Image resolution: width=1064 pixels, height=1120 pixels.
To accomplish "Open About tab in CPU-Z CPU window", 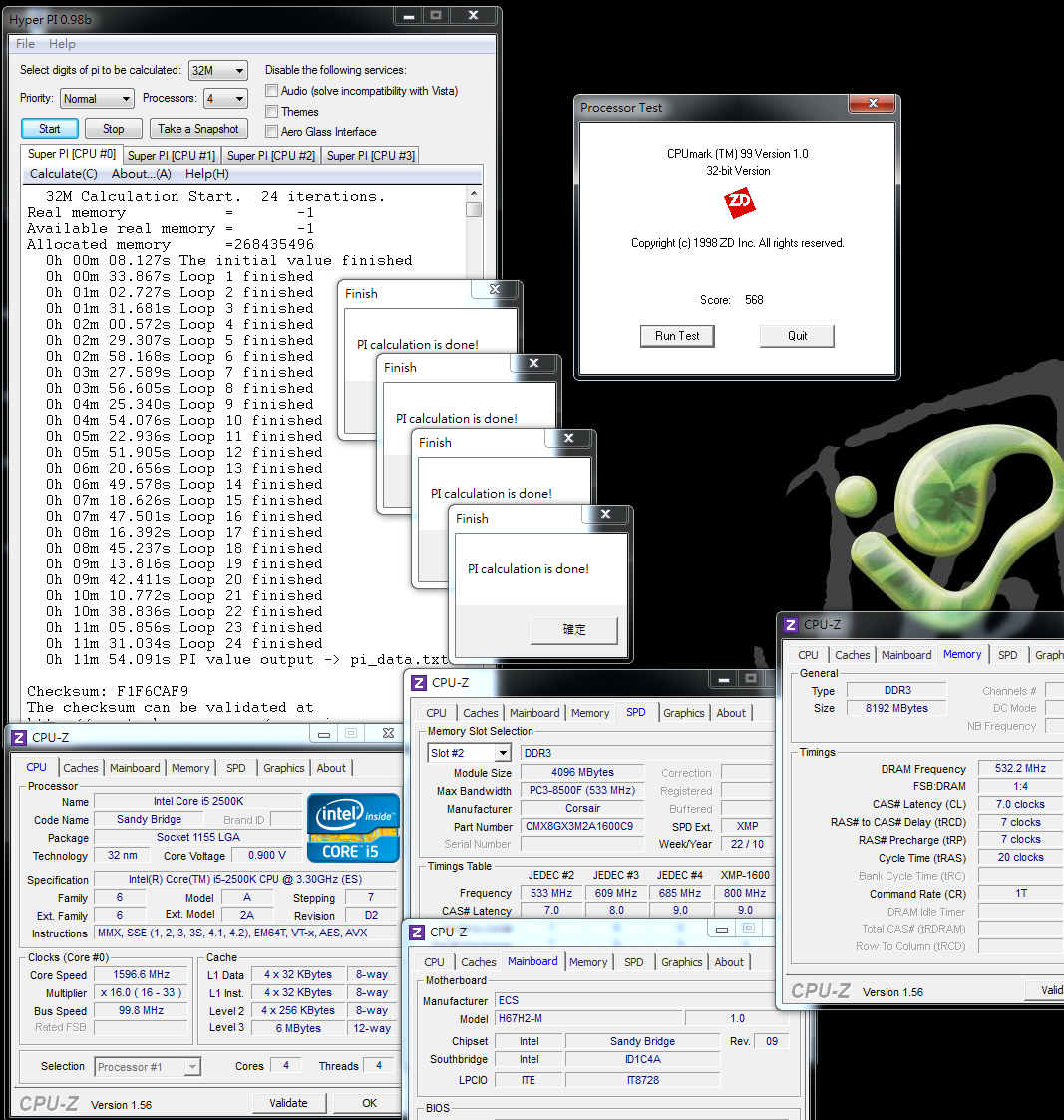I will click(331, 768).
